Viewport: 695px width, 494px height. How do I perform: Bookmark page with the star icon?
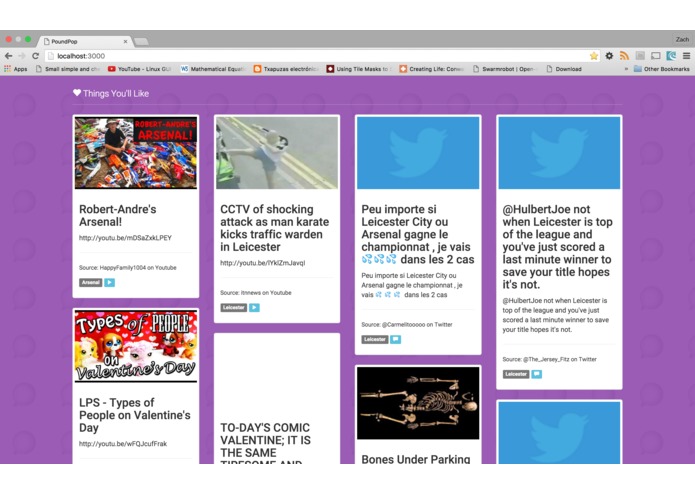[x=594, y=56]
